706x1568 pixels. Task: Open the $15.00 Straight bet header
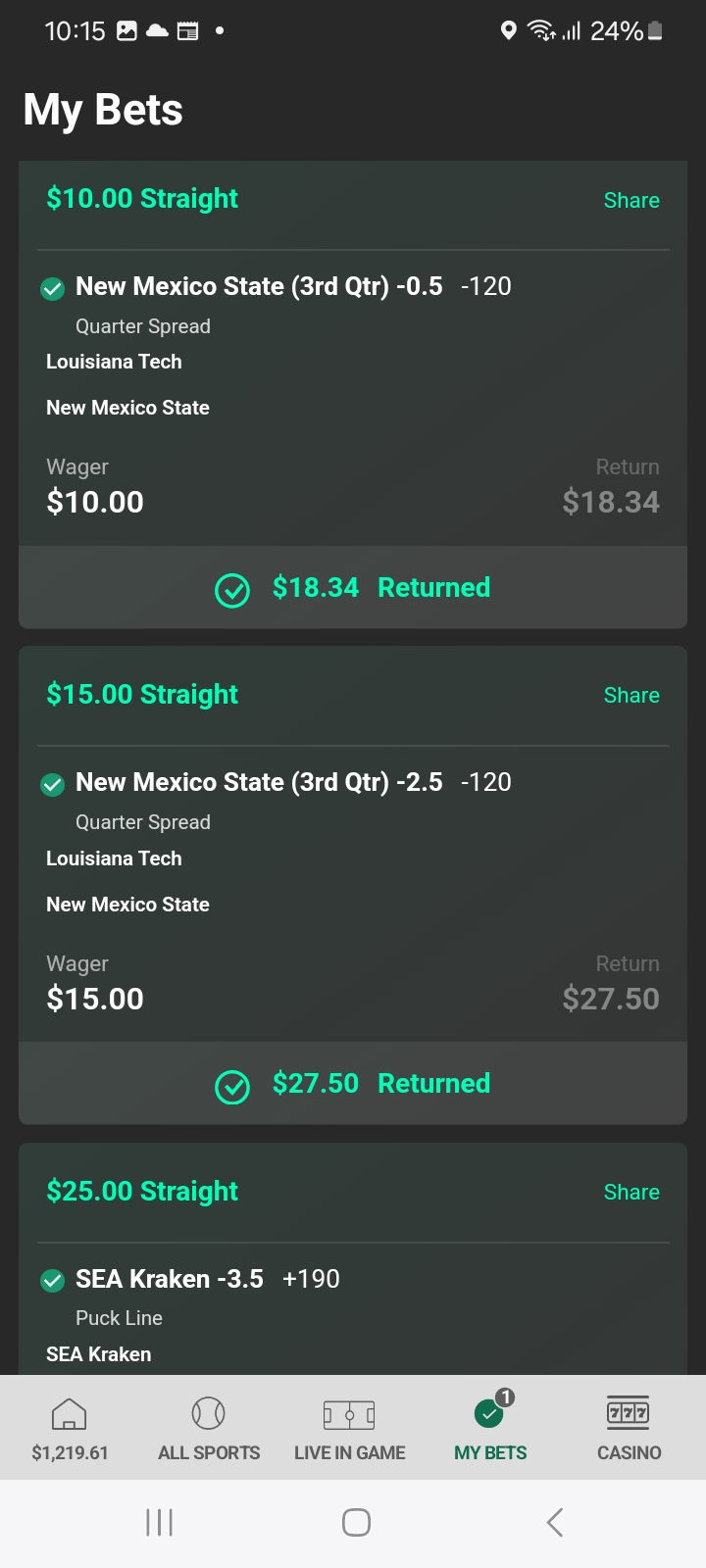click(142, 695)
